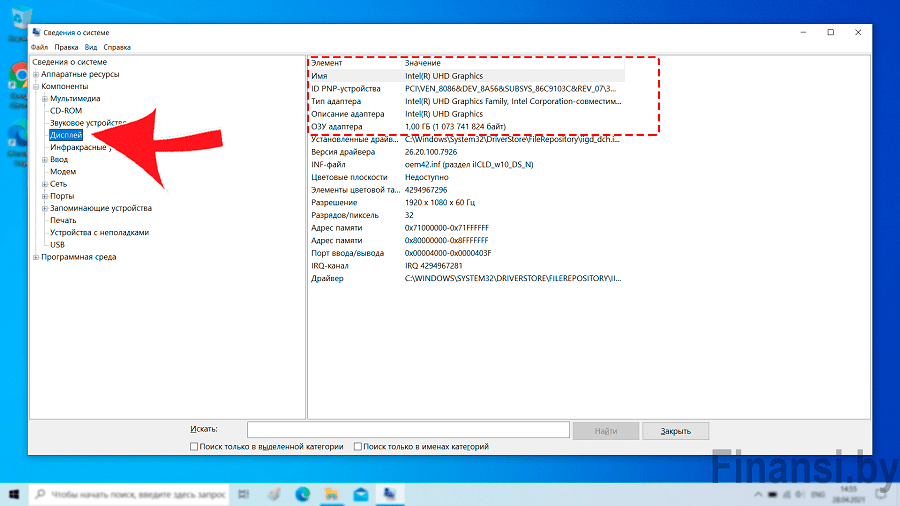Viewport: 900px width, 506px height.
Task: Expand Аппаратные ресурсы tree node
Action: click(36, 75)
